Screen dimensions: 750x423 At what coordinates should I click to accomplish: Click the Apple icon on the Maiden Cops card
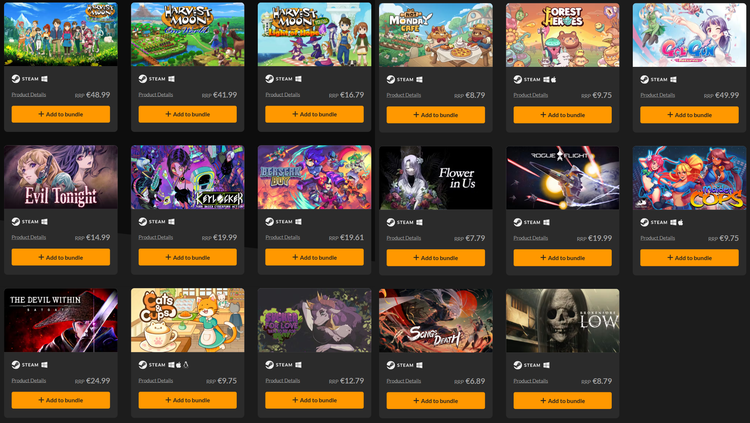680,222
